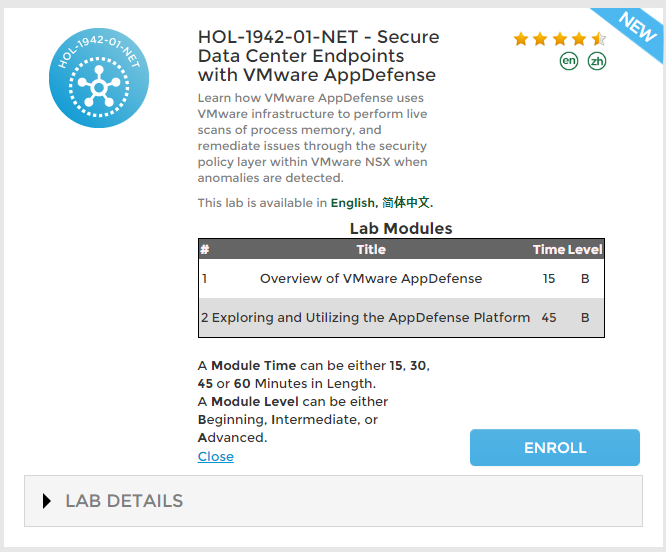Image resolution: width=666 pixels, height=552 pixels.
Task: Click 'Exploring and Utilizing the AppDefense Platform' row
Action: [x=401, y=318]
